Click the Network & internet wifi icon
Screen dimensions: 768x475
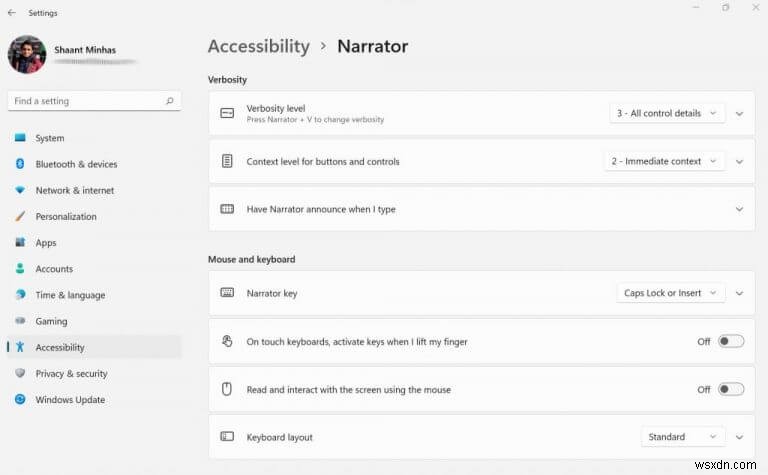click(x=20, y=190)
